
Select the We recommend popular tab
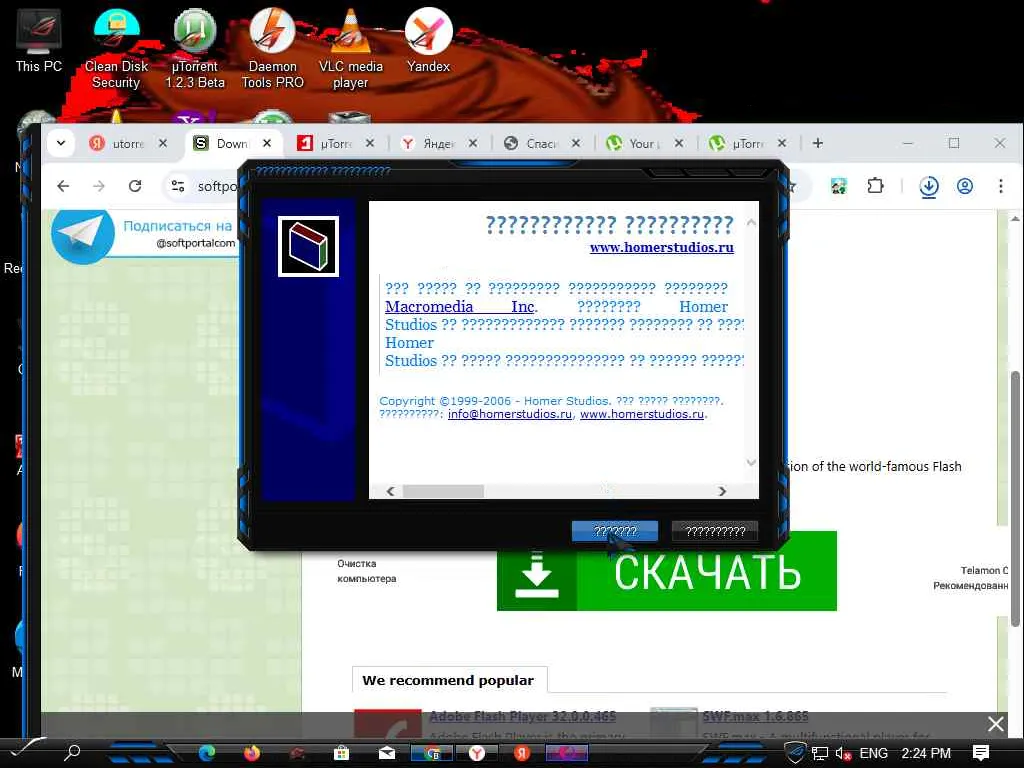click(449, 680)
